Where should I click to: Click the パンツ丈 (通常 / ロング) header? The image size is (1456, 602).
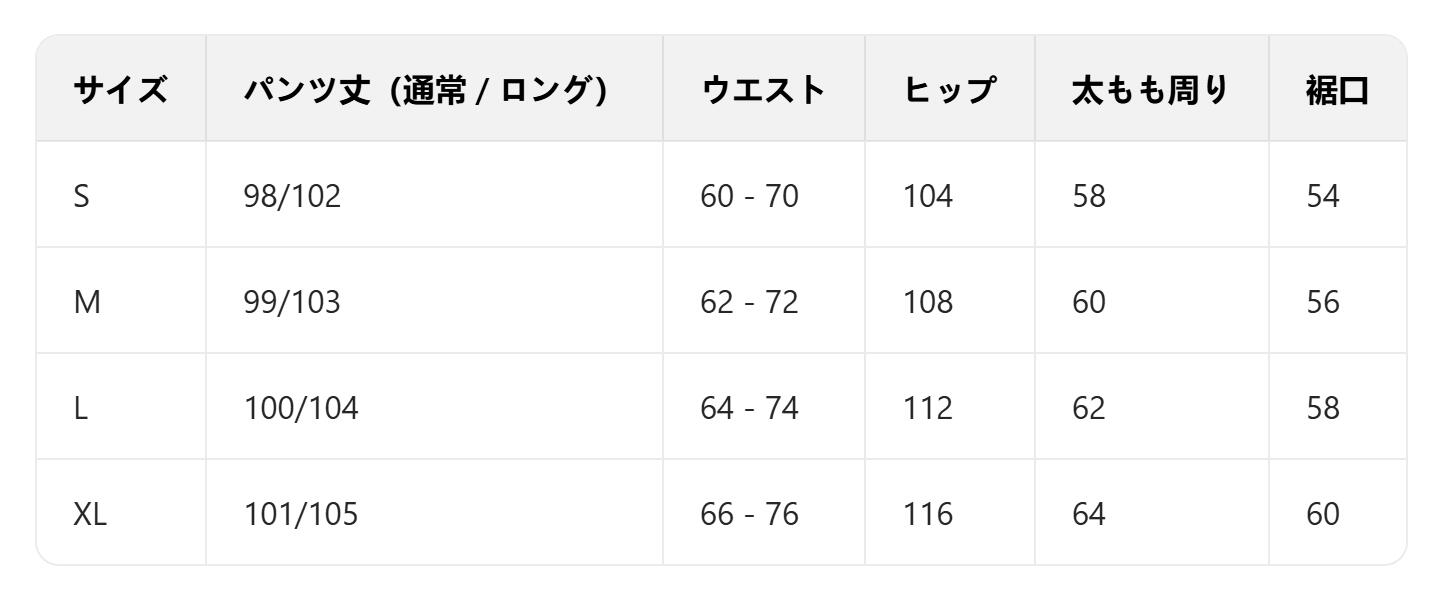pos(427,89)
